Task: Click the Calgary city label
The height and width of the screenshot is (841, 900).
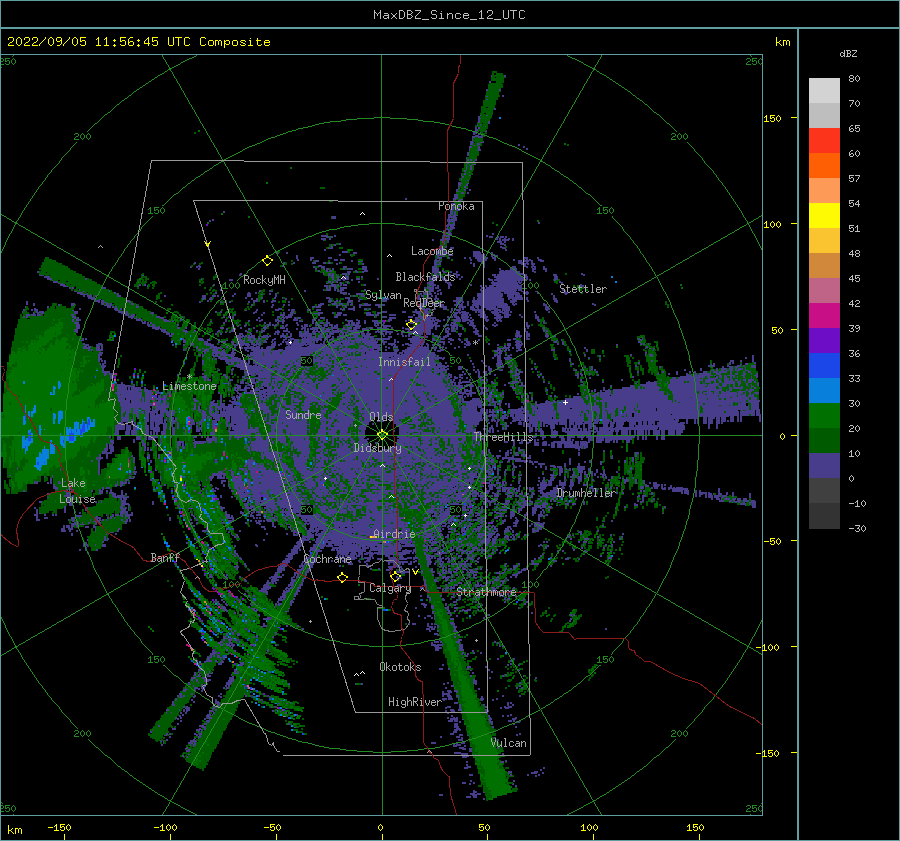Action: click(x=390, y=588)
